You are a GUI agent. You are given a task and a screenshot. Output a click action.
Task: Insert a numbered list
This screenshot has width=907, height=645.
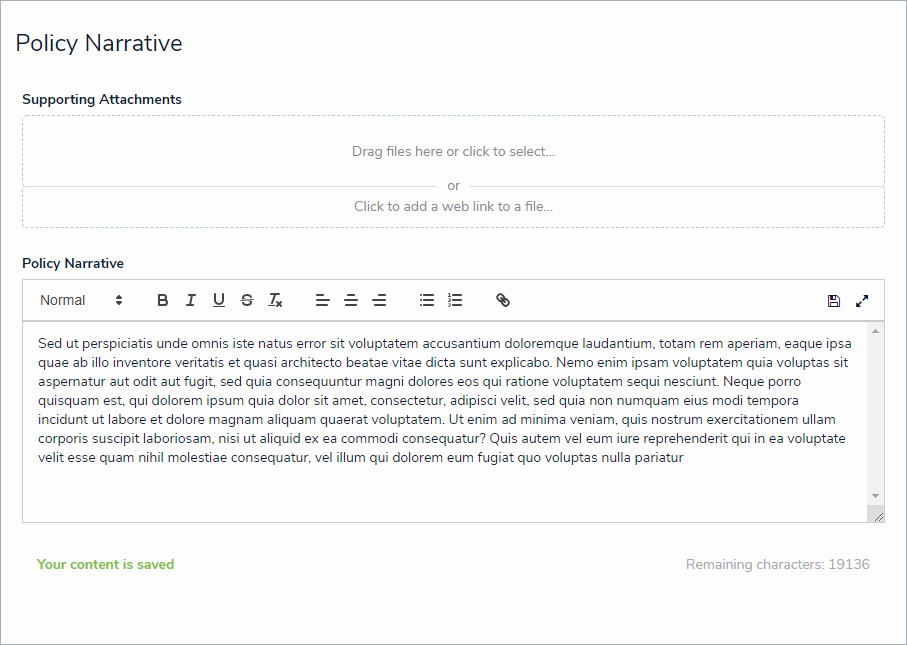(455, 300)
